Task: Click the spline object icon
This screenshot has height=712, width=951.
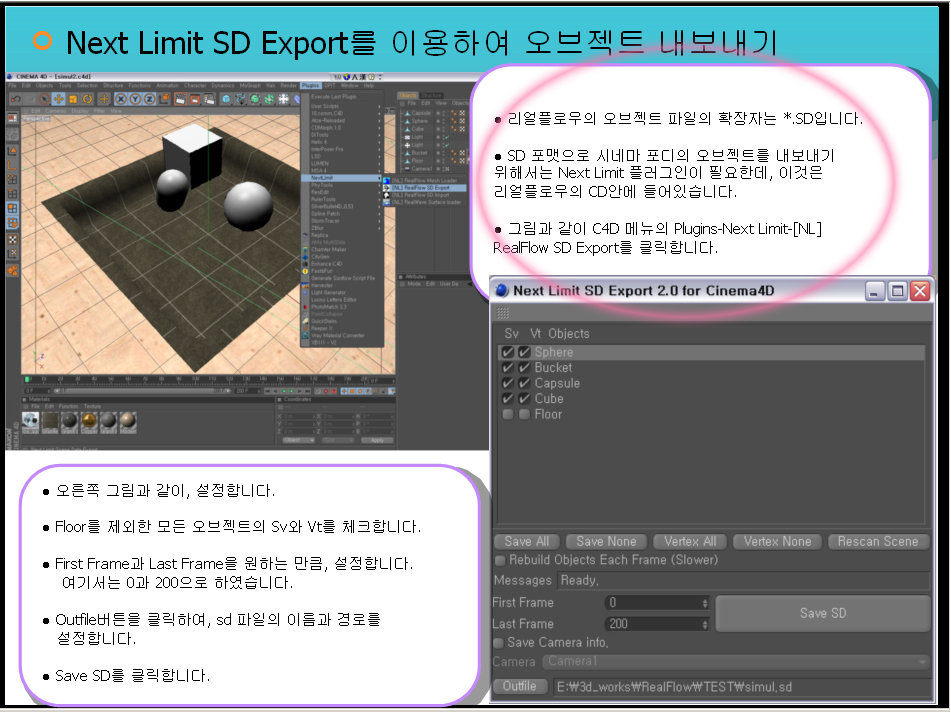Action: point(240,99)
